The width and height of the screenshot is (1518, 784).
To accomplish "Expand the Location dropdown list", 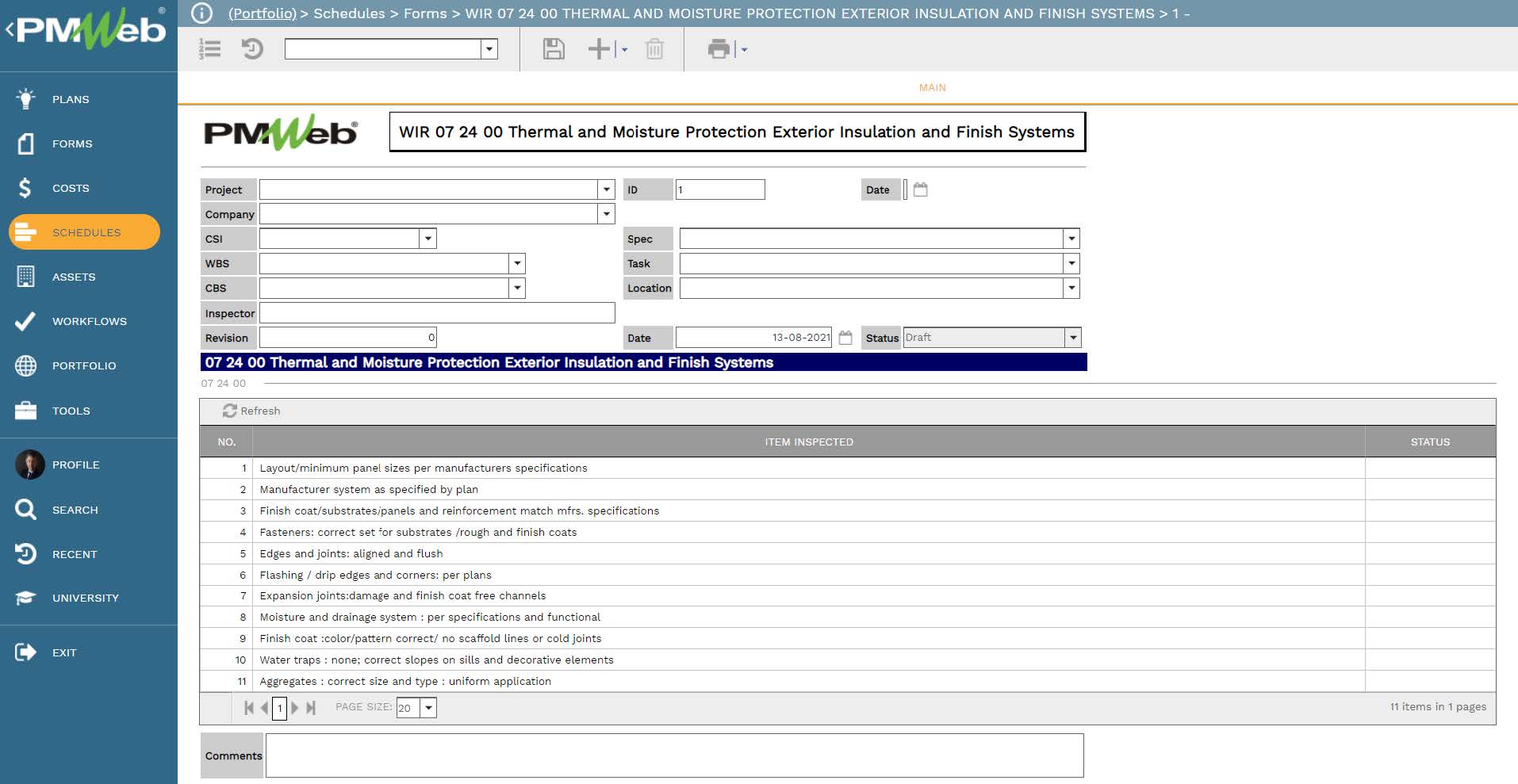I will (x=1071, y=289).
